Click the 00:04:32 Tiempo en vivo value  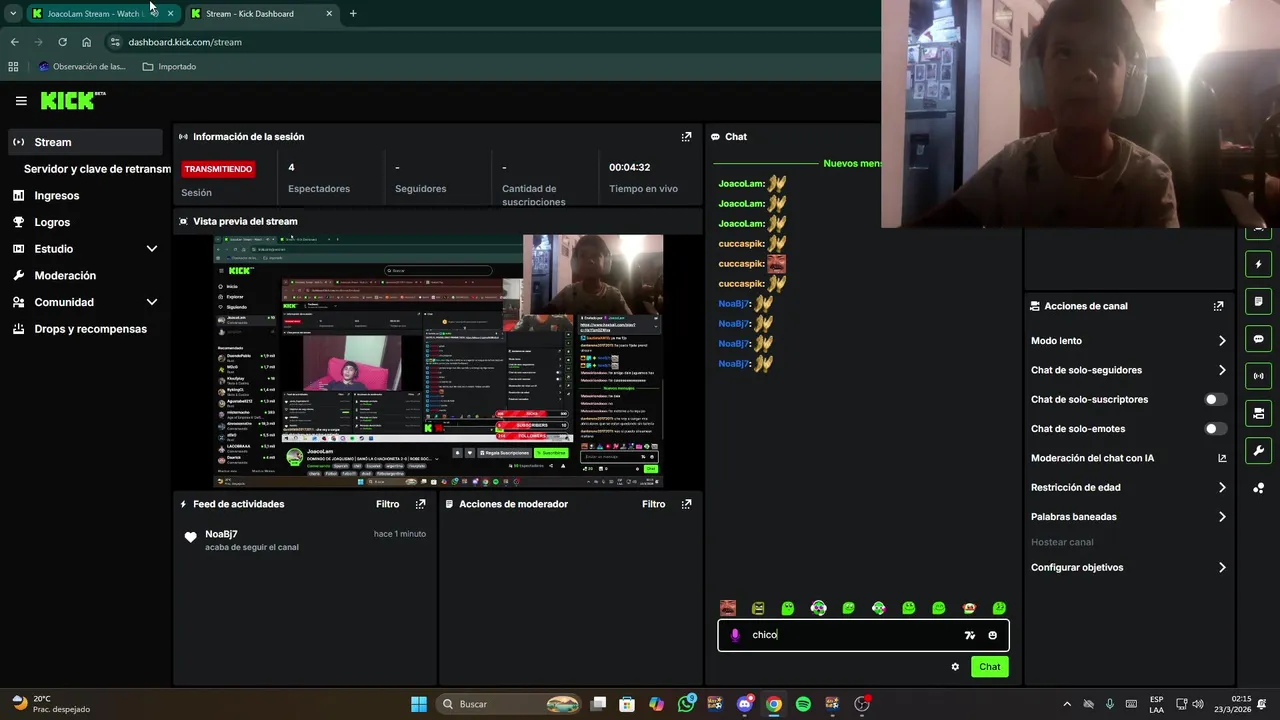[x=630, y=168]
